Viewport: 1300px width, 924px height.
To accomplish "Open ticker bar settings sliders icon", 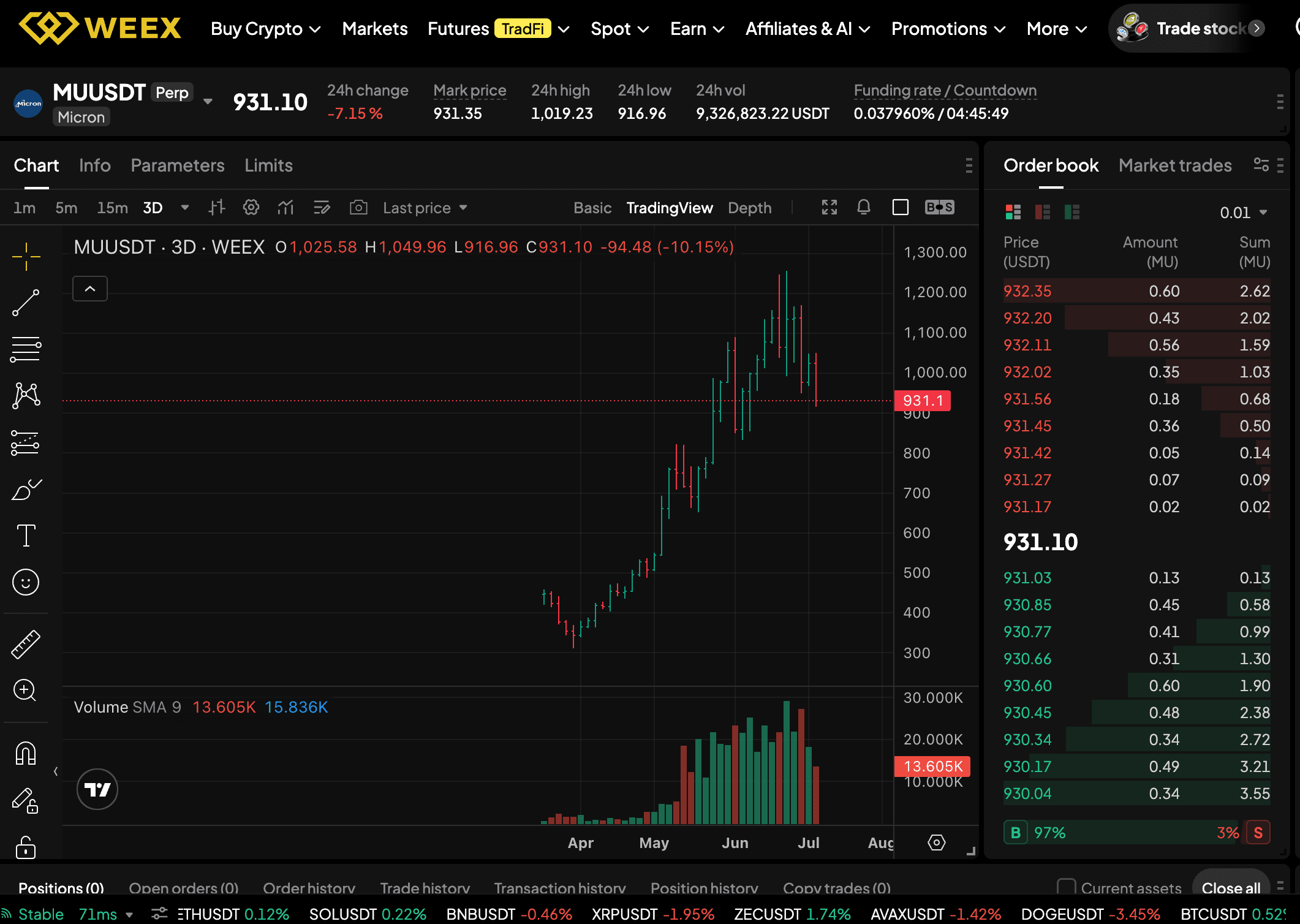I will pos(159,914).
